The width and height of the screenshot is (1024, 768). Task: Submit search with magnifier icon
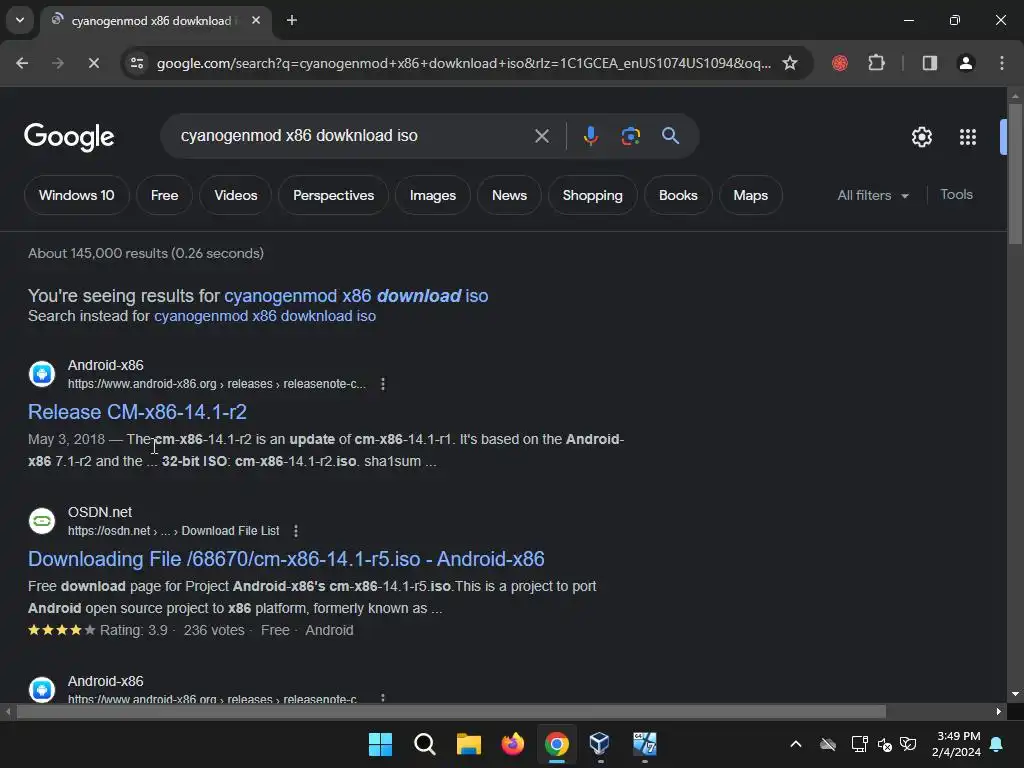[x=670, y=136]
